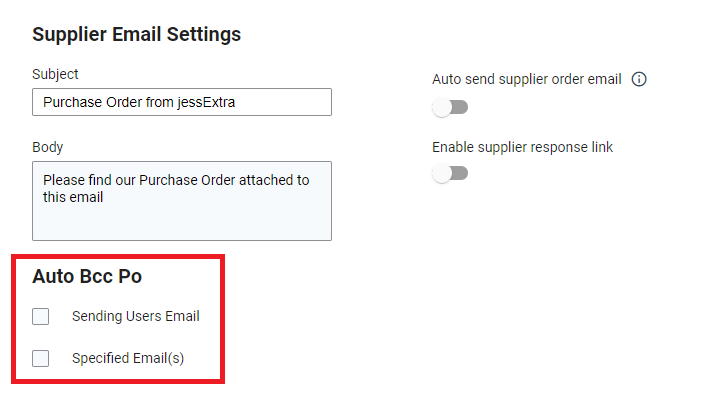
Task: Click inside the Body text area
Action: [182, 201]
